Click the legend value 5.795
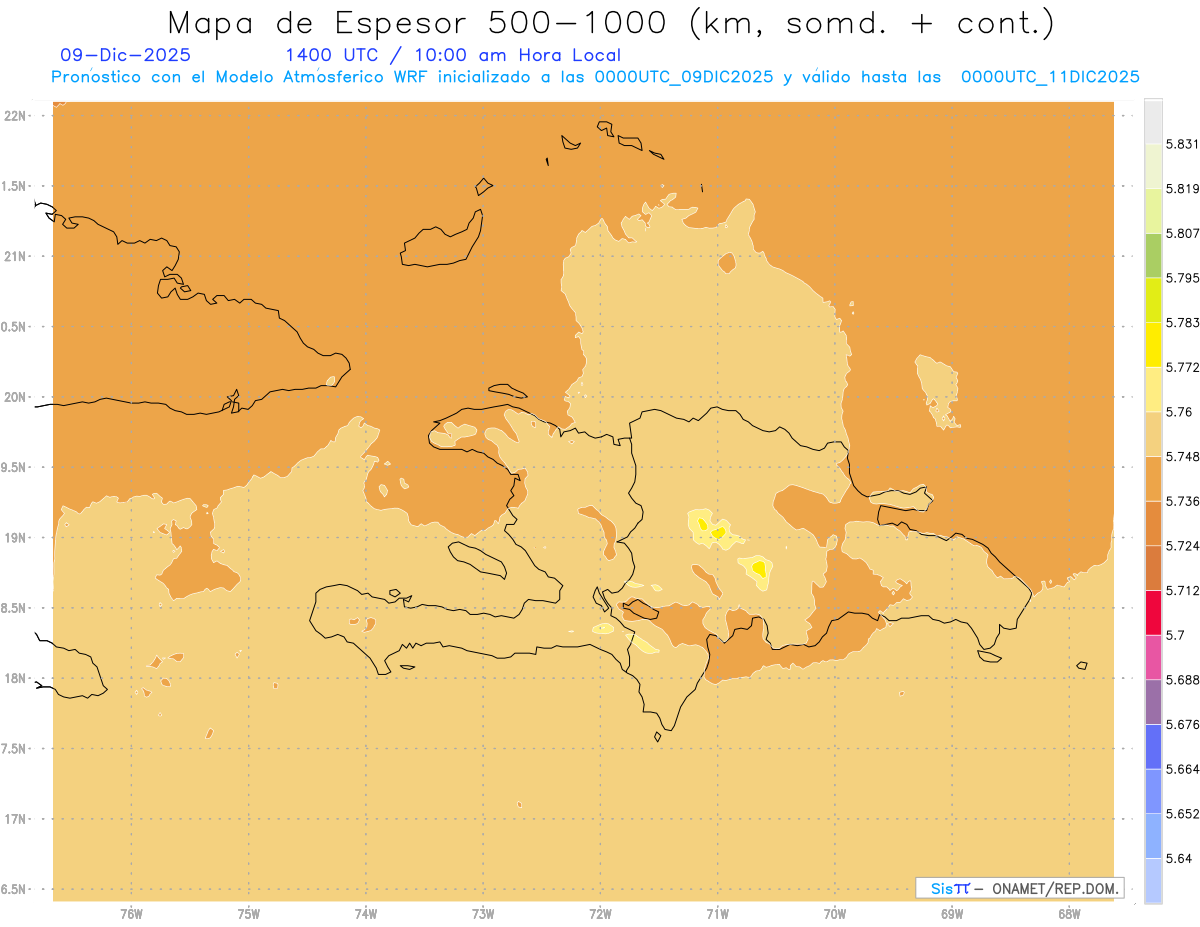This screenshot has height=927, width=1200. pos(1183,278)
